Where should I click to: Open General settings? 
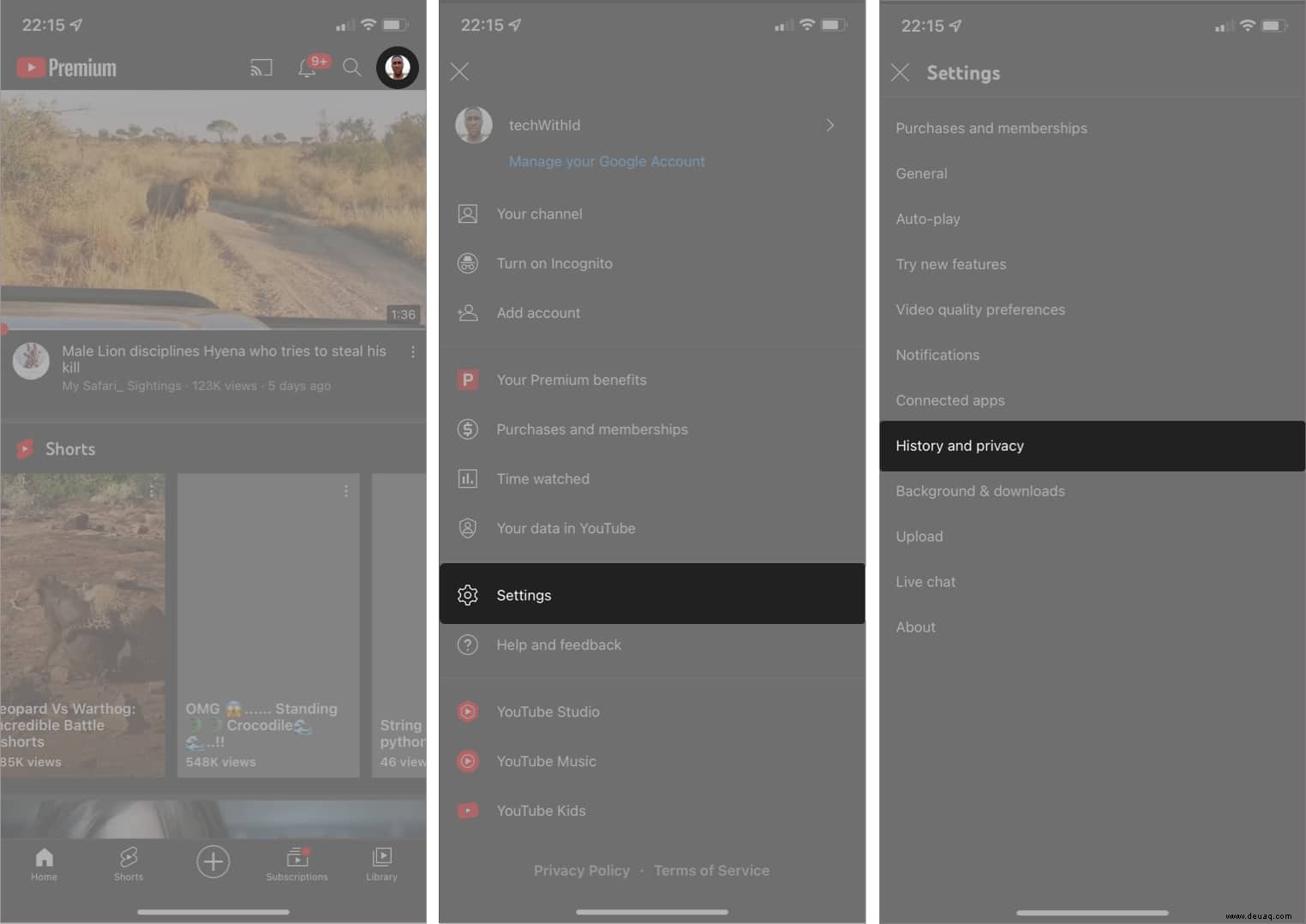click(x=1093, y=174)
